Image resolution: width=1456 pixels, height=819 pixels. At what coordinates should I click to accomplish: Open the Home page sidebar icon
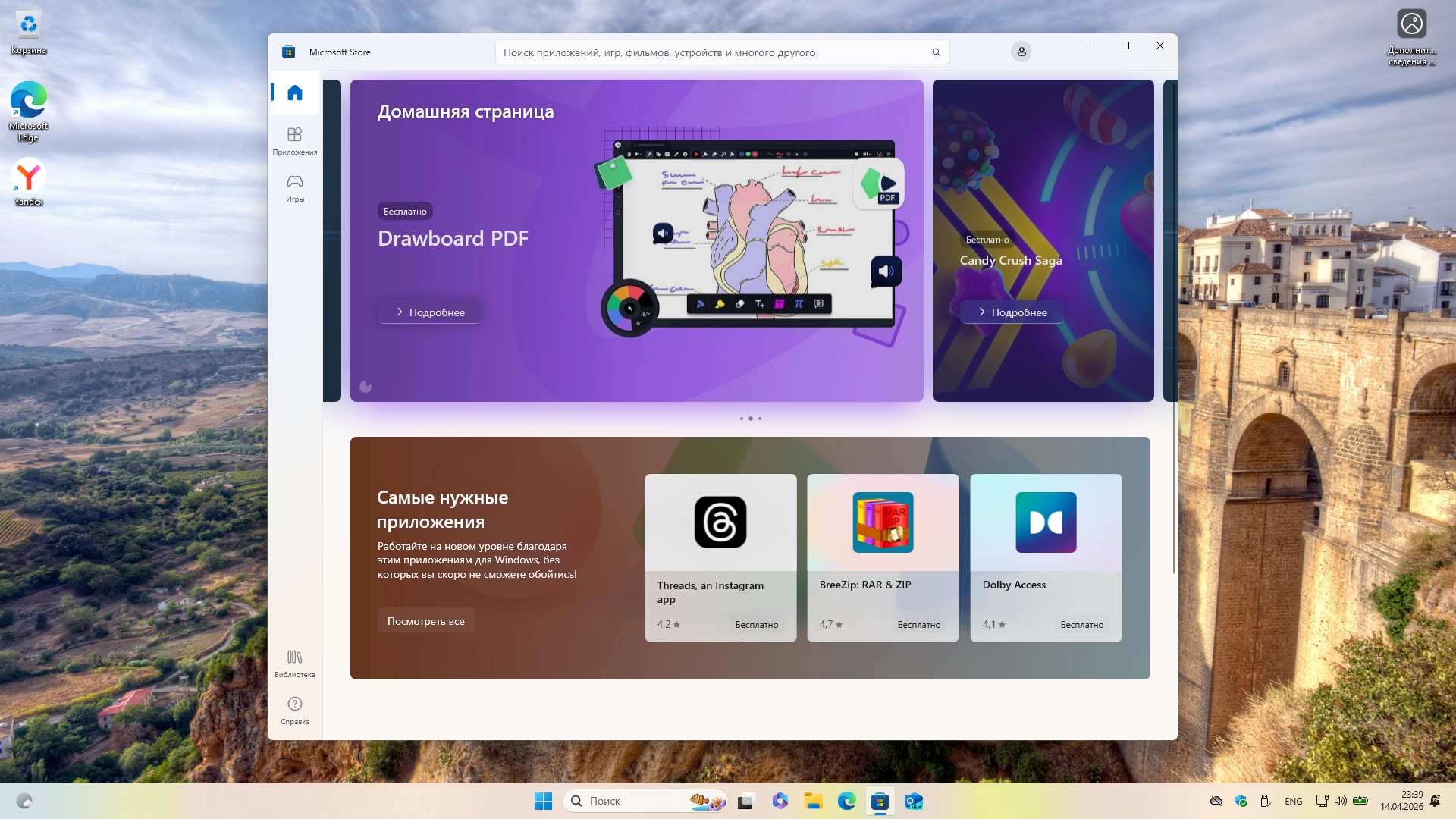[x=295, y=93]
